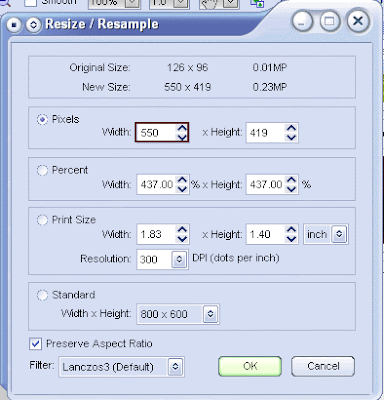The image size is (384, 400).
Task: Decrease Pixels Width with down arrow
Action: point(182,137)
